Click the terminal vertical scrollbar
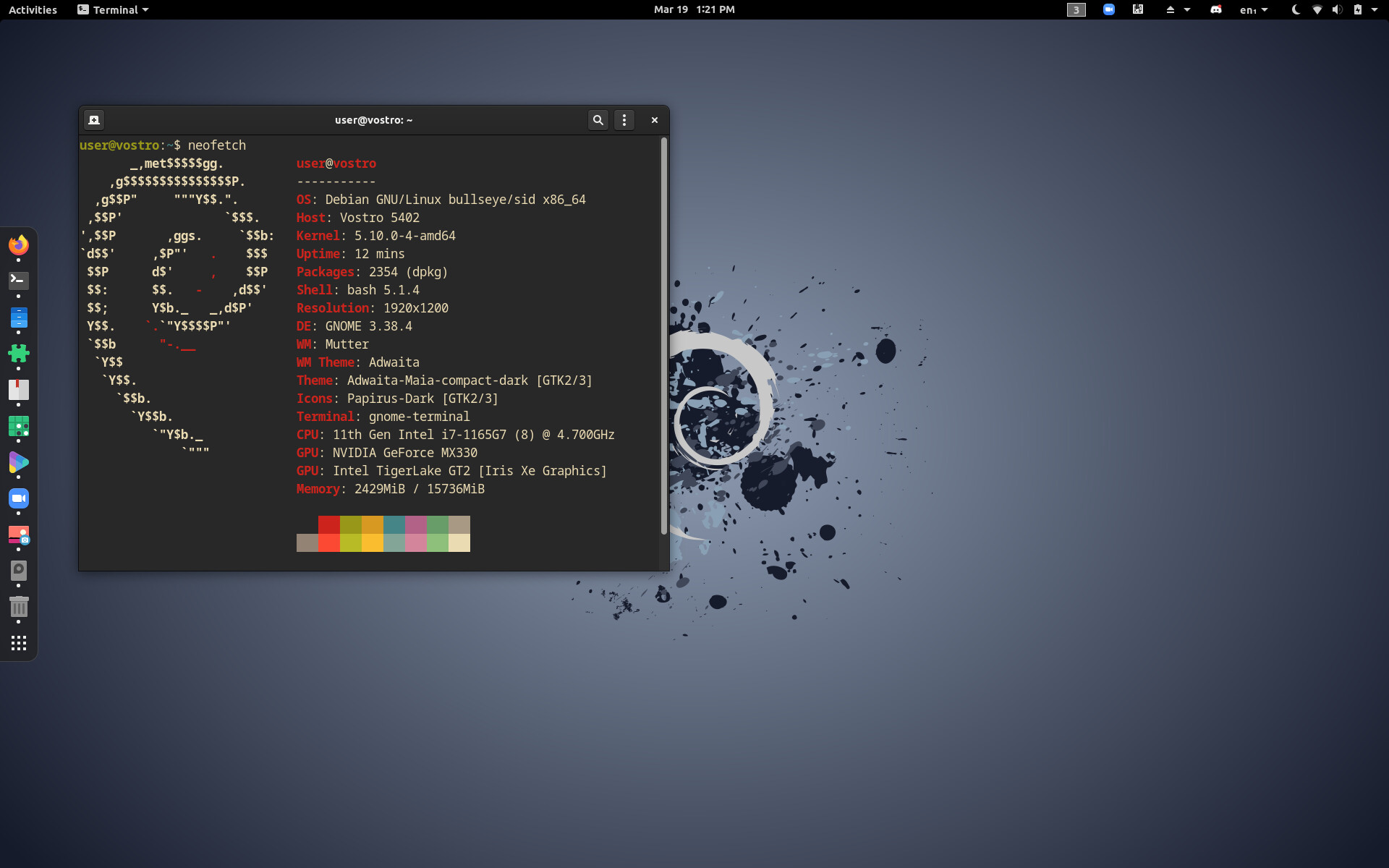This screenshot has height=868, width=1389. [663, 336]
